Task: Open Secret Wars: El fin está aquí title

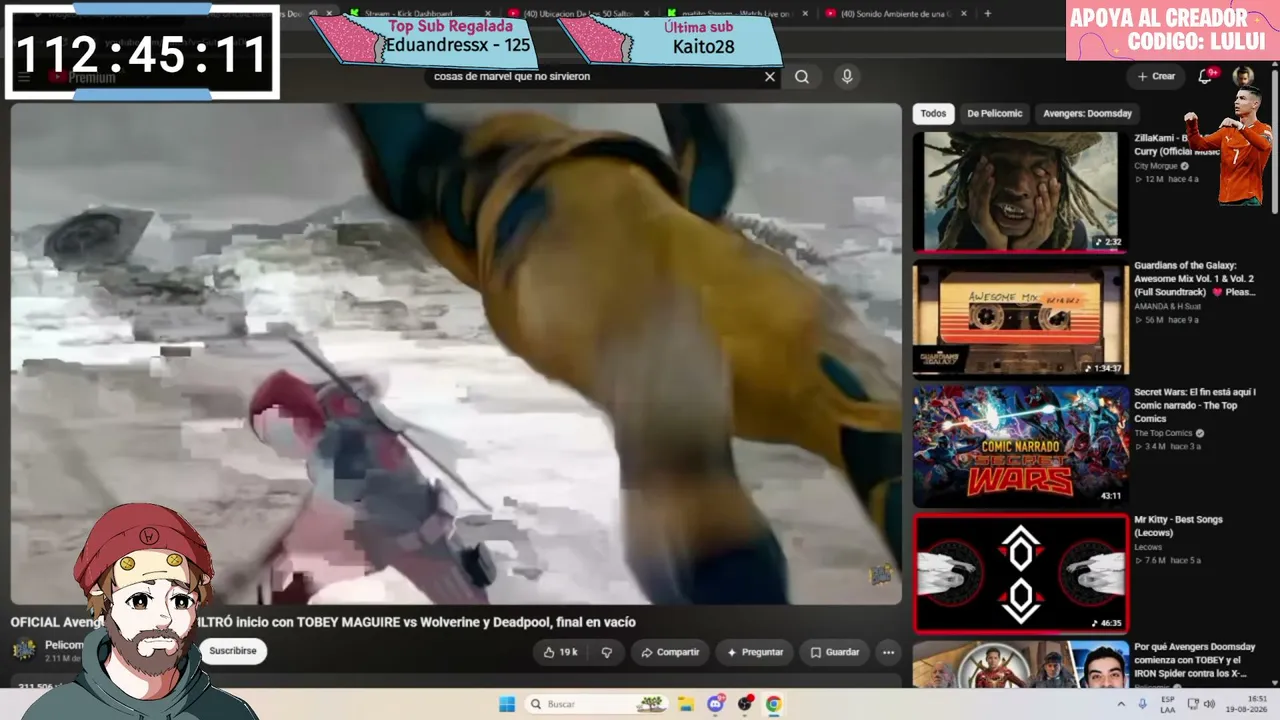Action: tap(1195, 406)
